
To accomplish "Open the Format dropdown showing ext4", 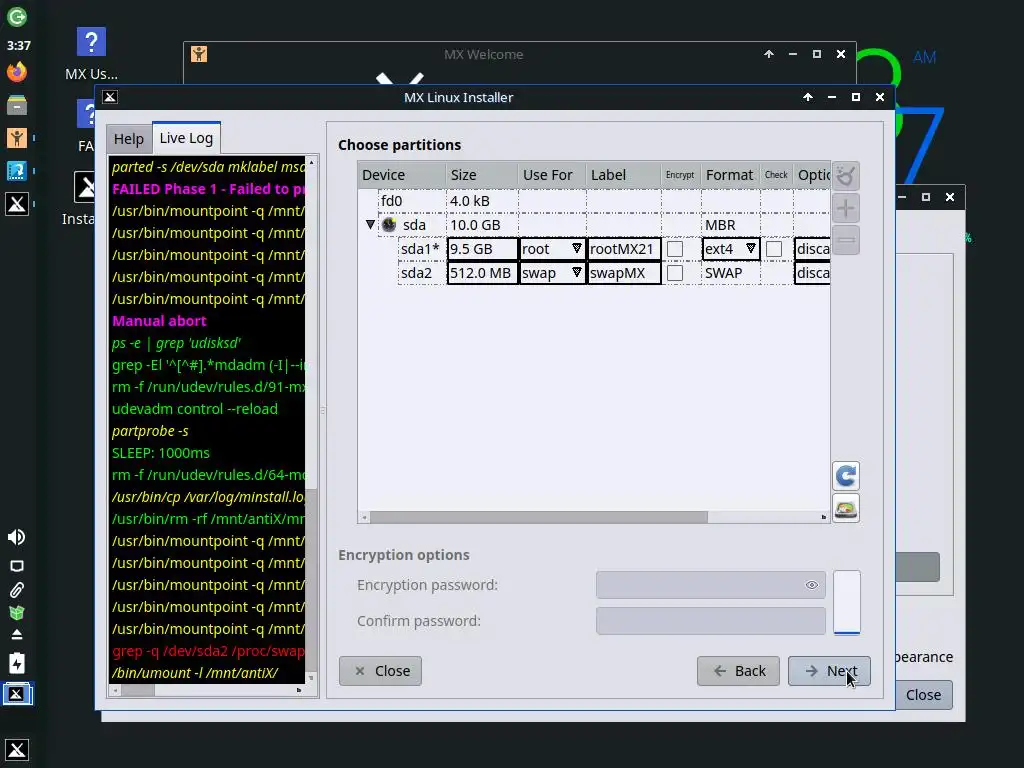I will (x=731, y=249).
